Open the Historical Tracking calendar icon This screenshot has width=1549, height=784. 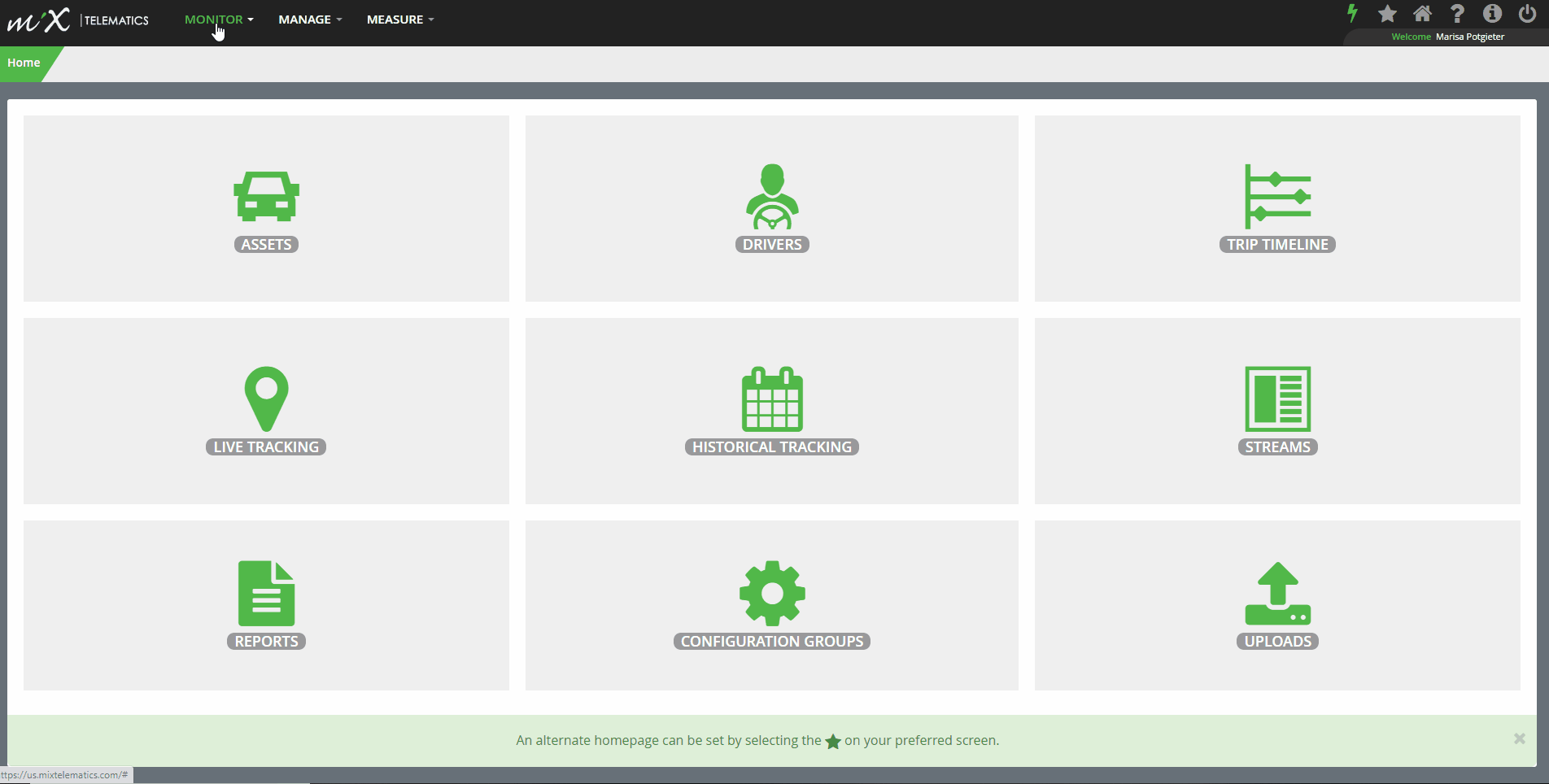point(772,399)
